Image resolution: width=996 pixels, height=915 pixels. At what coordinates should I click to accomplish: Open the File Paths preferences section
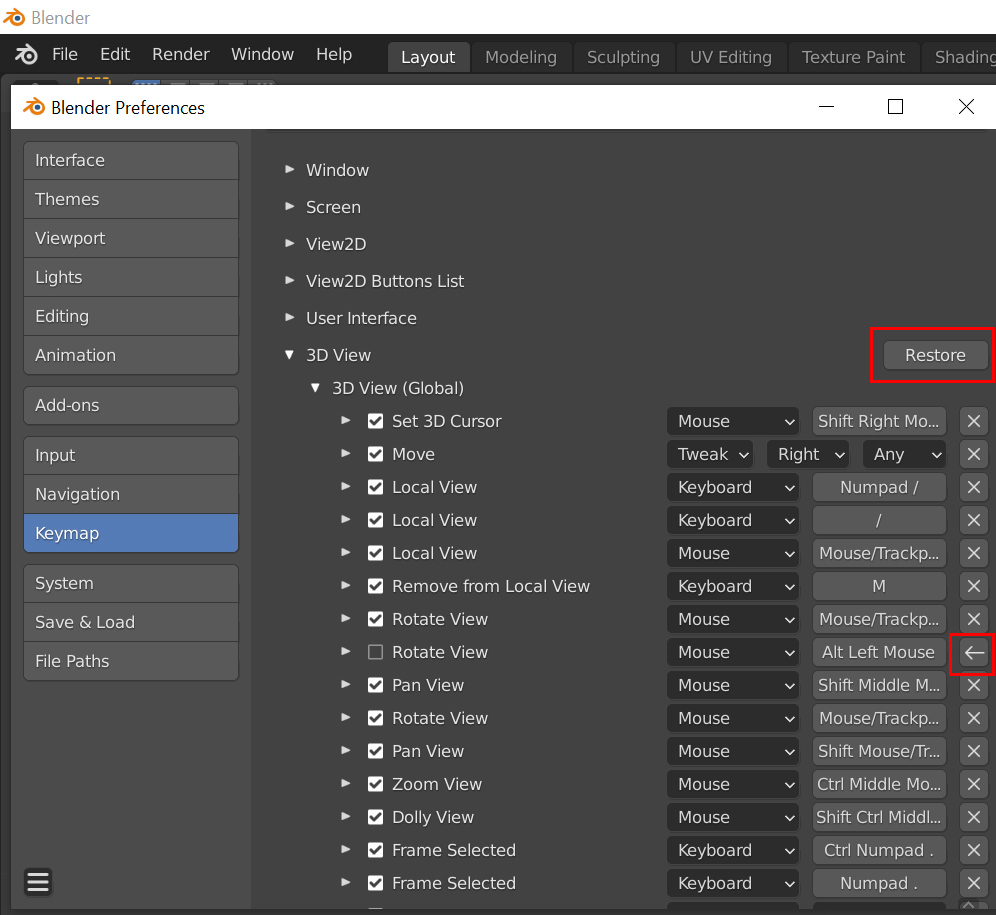[131, 661]
